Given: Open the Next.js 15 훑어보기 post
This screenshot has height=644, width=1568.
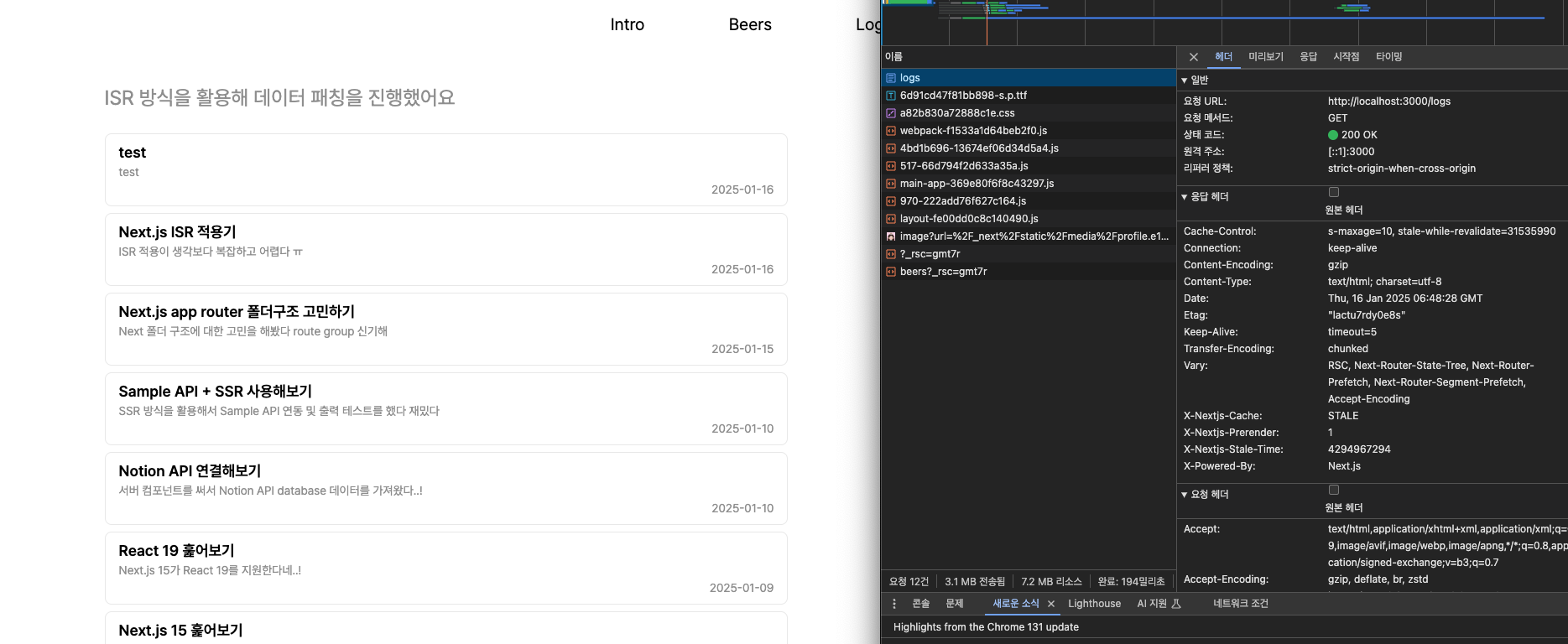Looking at the screenshot, I should click(x=446, y=628).
